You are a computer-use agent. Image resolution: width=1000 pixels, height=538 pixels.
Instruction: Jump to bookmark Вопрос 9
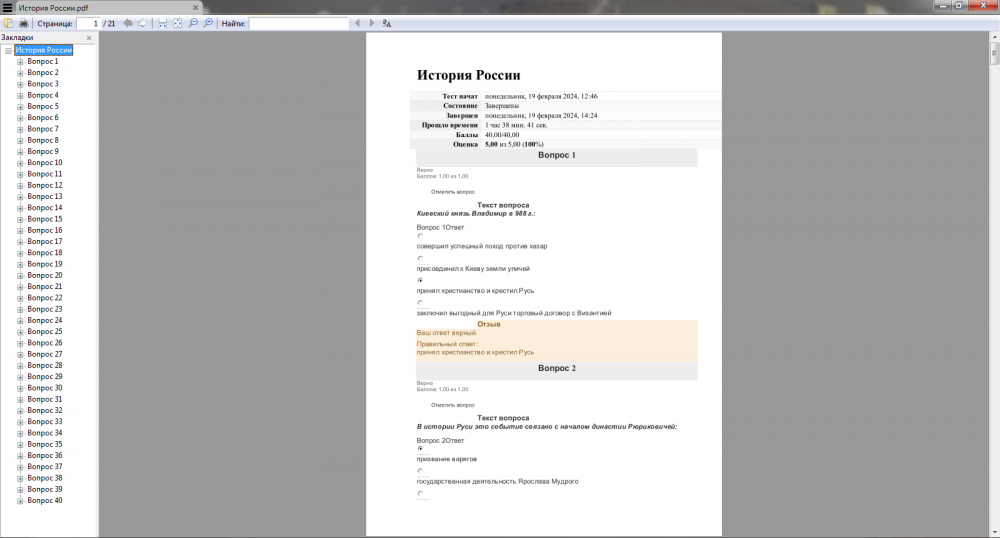point(43,151)
